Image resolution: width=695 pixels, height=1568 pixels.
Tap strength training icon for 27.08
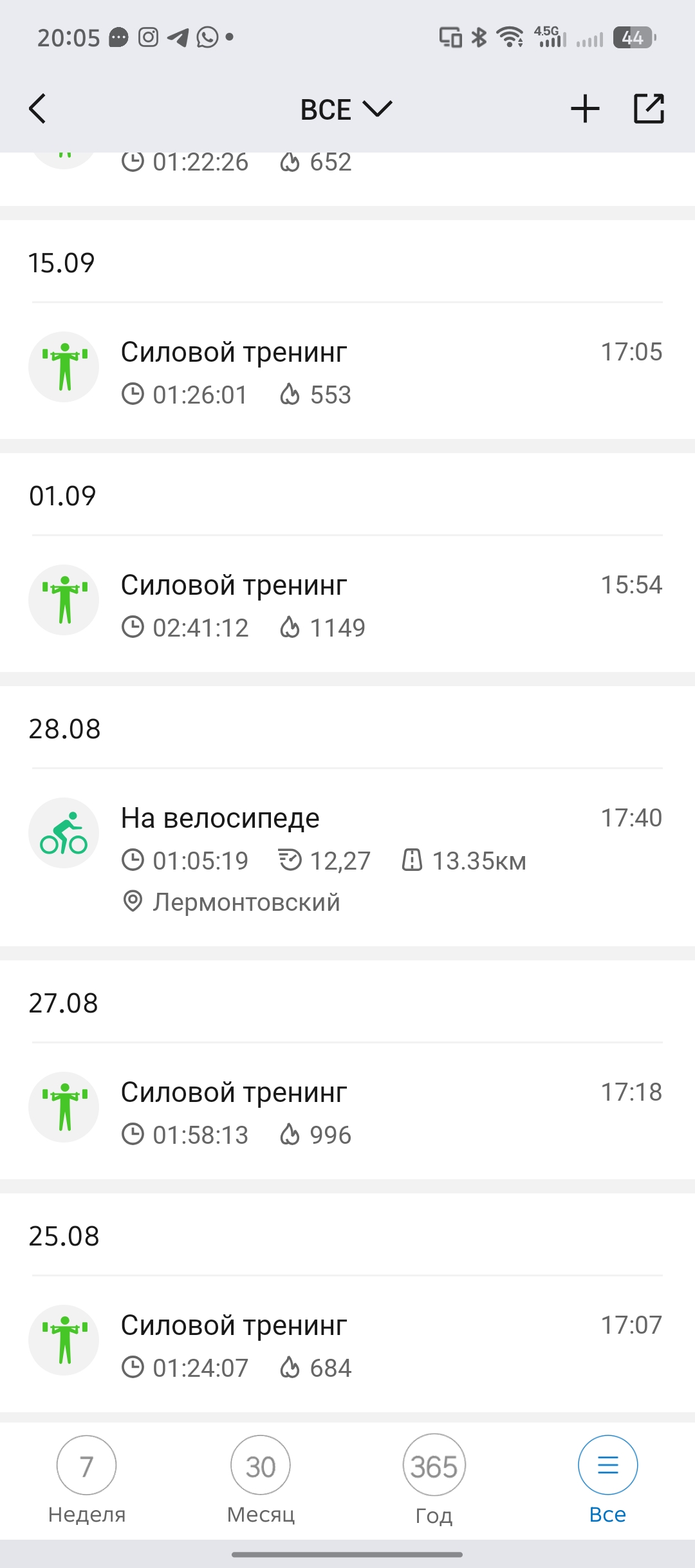pyautogui.click(x=64, y=1107)
